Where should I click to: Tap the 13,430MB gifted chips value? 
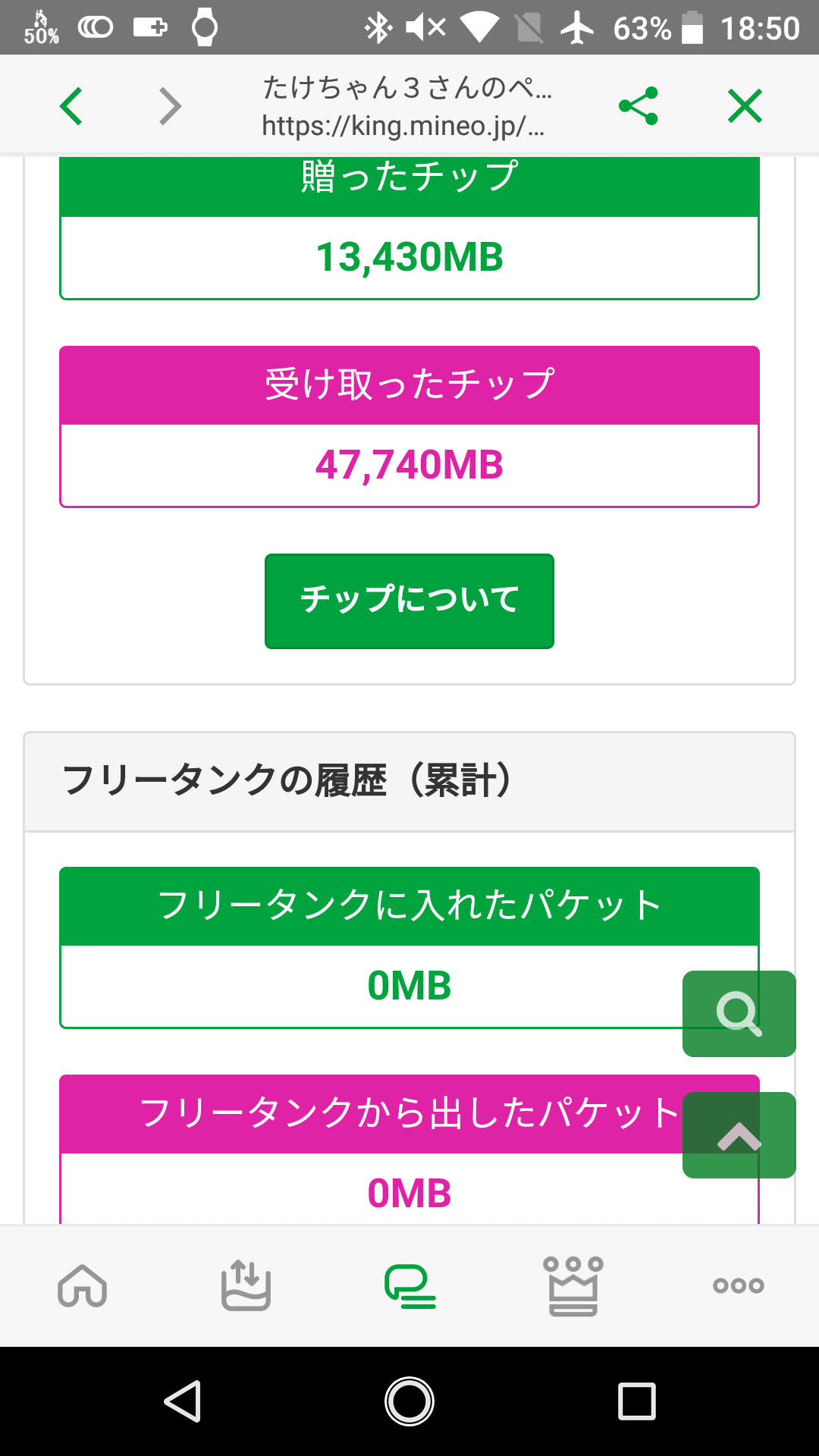[409, 257]
